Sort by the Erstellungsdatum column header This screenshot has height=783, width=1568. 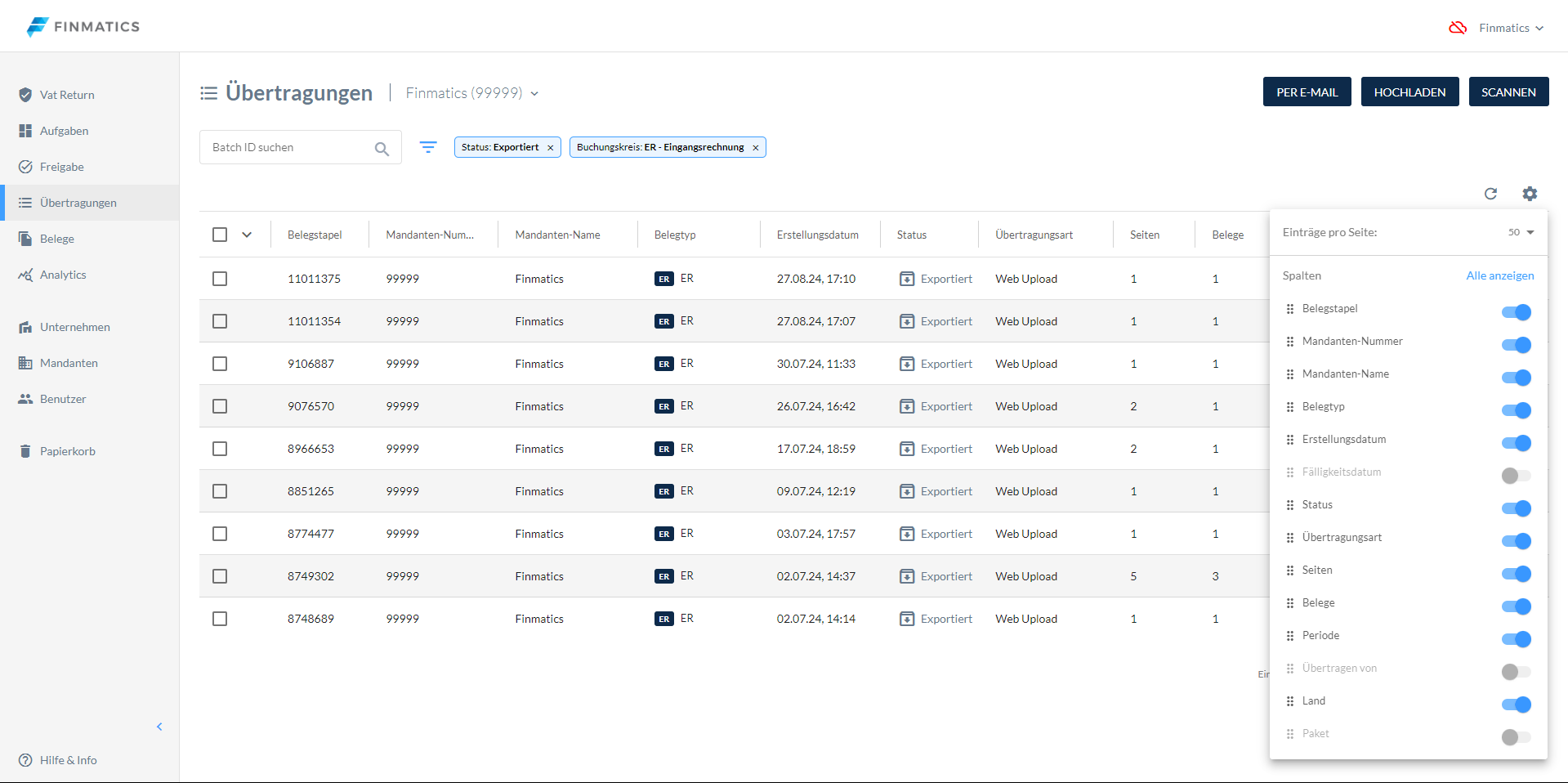point(817,235)
